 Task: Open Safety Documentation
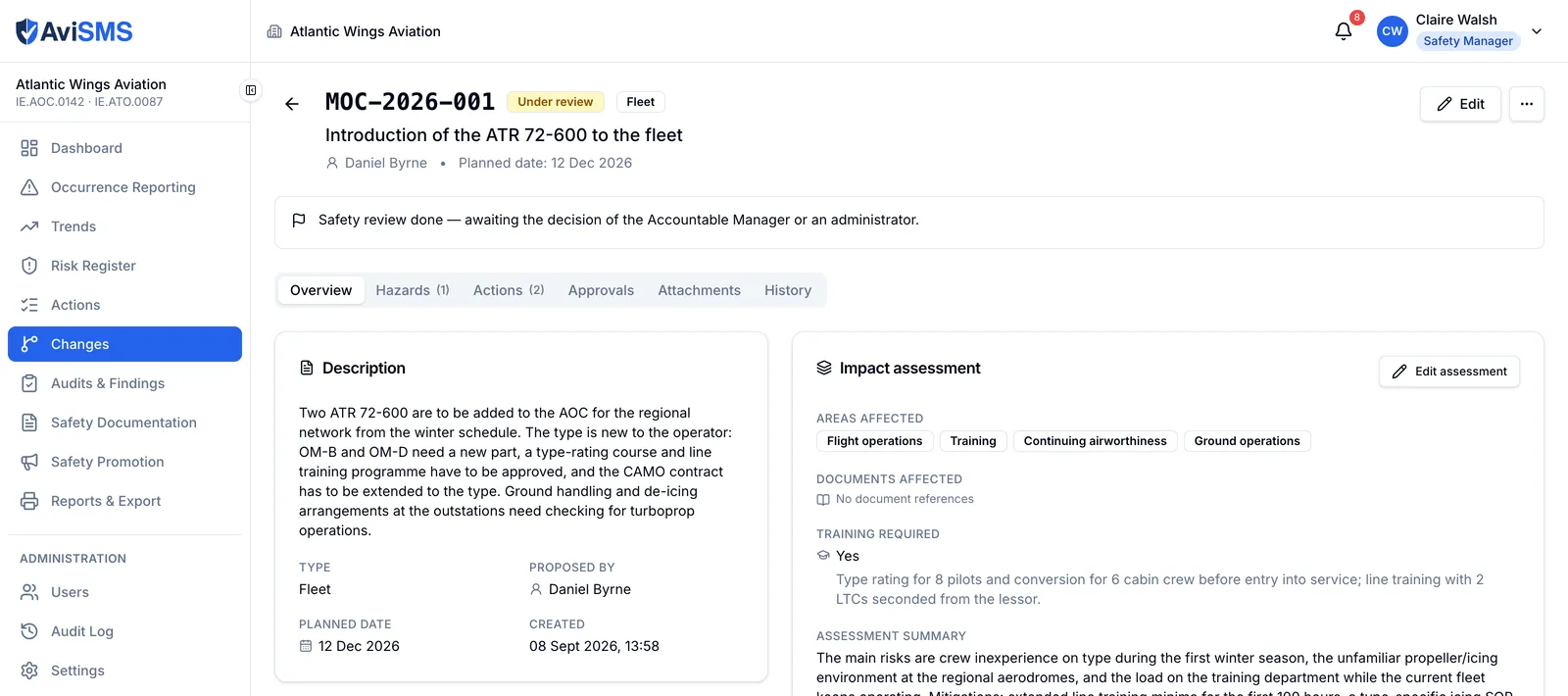coord(124,423)
